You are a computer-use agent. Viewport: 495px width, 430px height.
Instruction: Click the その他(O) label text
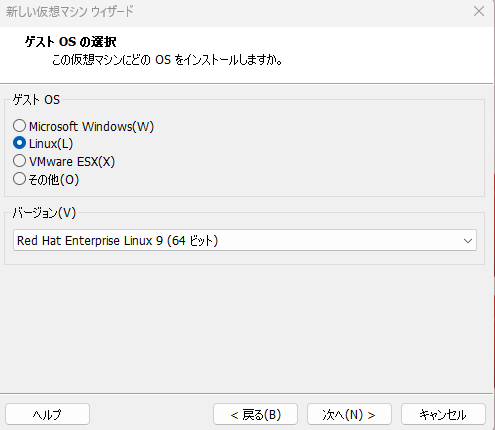click(x=54, y=179)
